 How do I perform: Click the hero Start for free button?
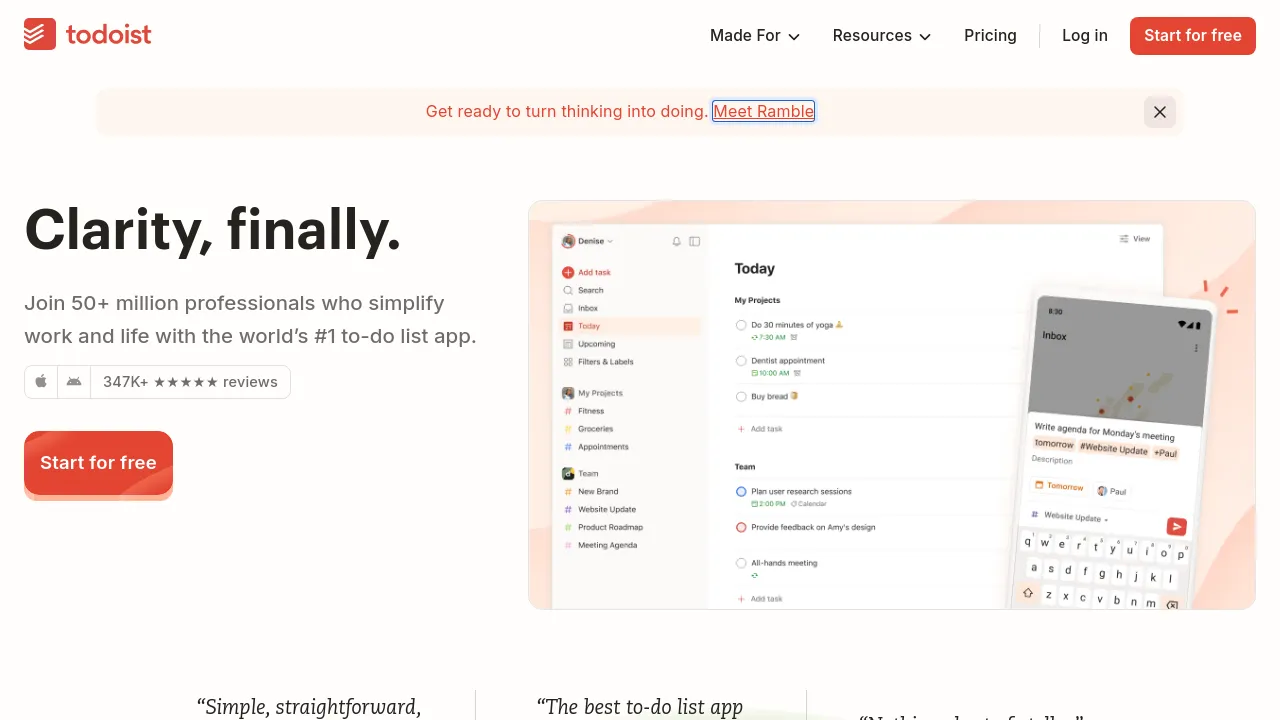coord(98,463)
